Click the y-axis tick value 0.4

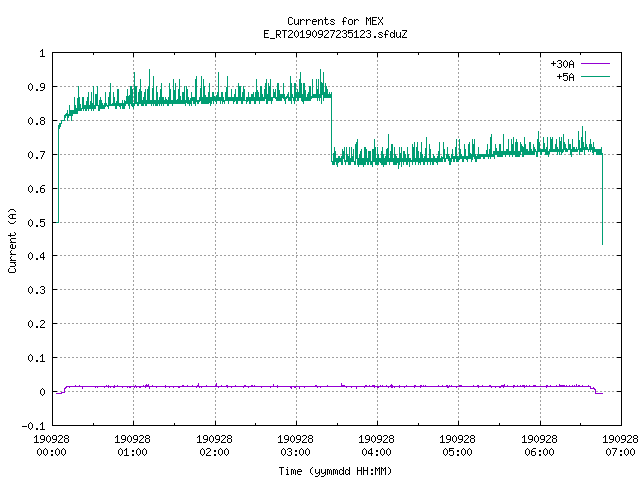(x=36, y=256)
